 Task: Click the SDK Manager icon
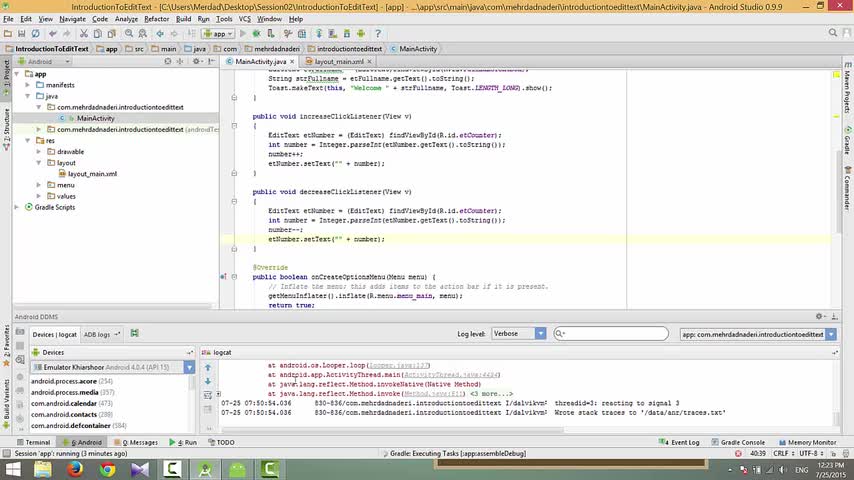coord(347,34)
